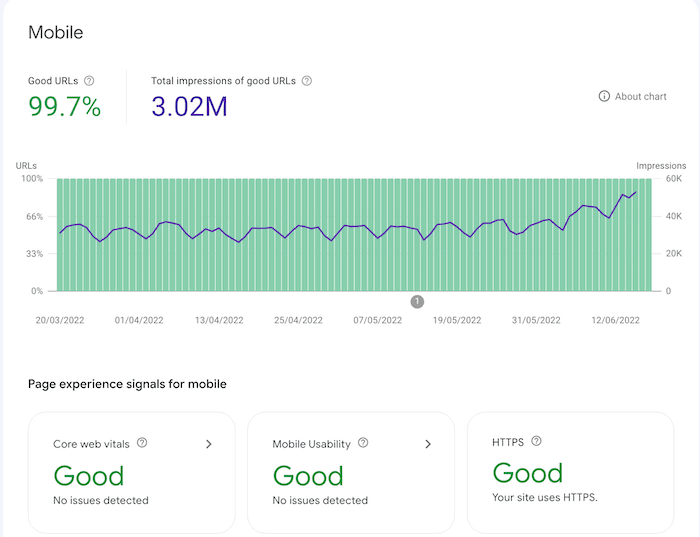
Task: Click the 12/06/2022 date label on chart
Action: [x=615, y=321]
